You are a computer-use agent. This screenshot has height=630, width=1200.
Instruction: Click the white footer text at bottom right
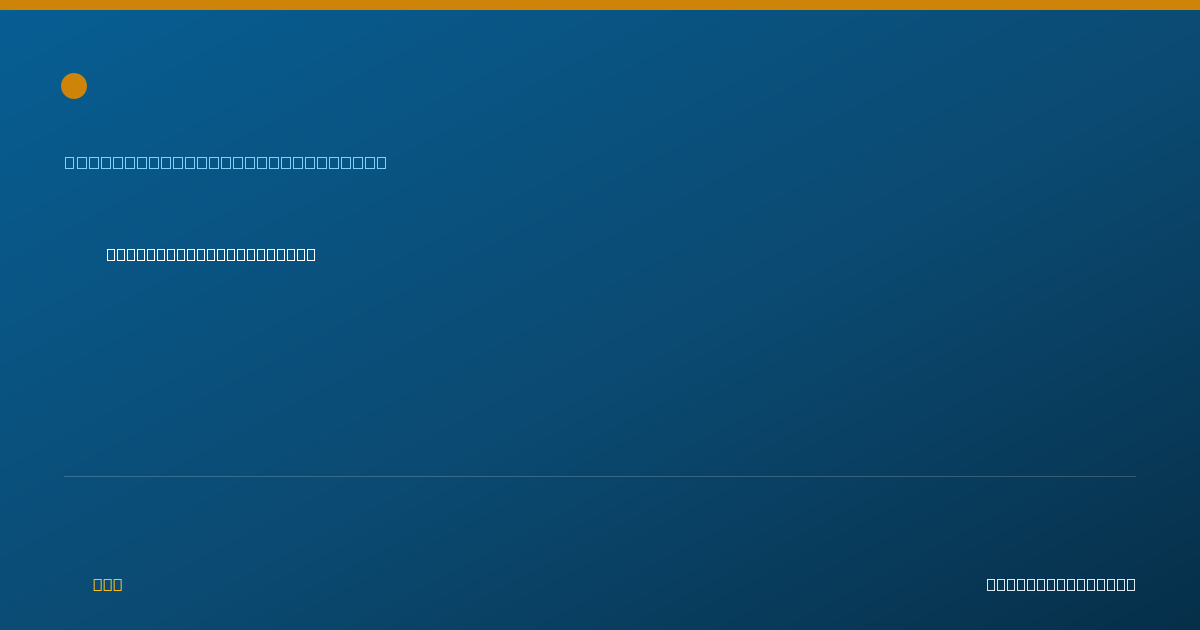(1061, 584)
